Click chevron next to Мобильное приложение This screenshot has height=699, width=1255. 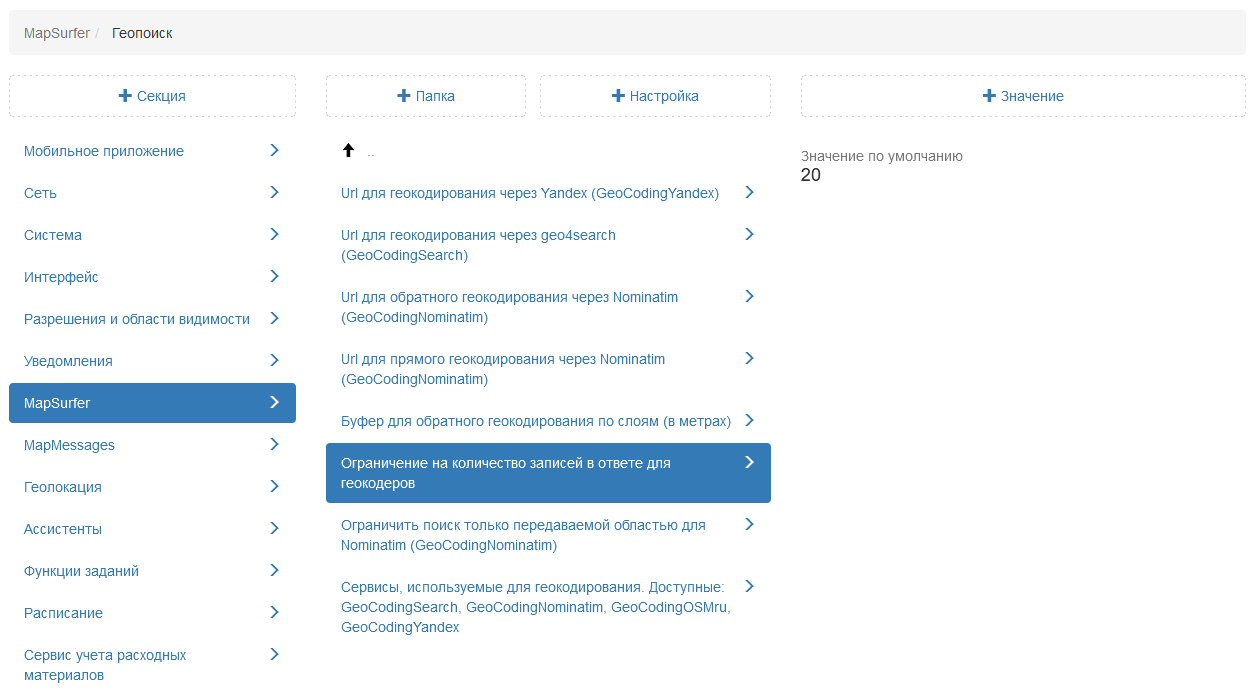coord(274,150)
